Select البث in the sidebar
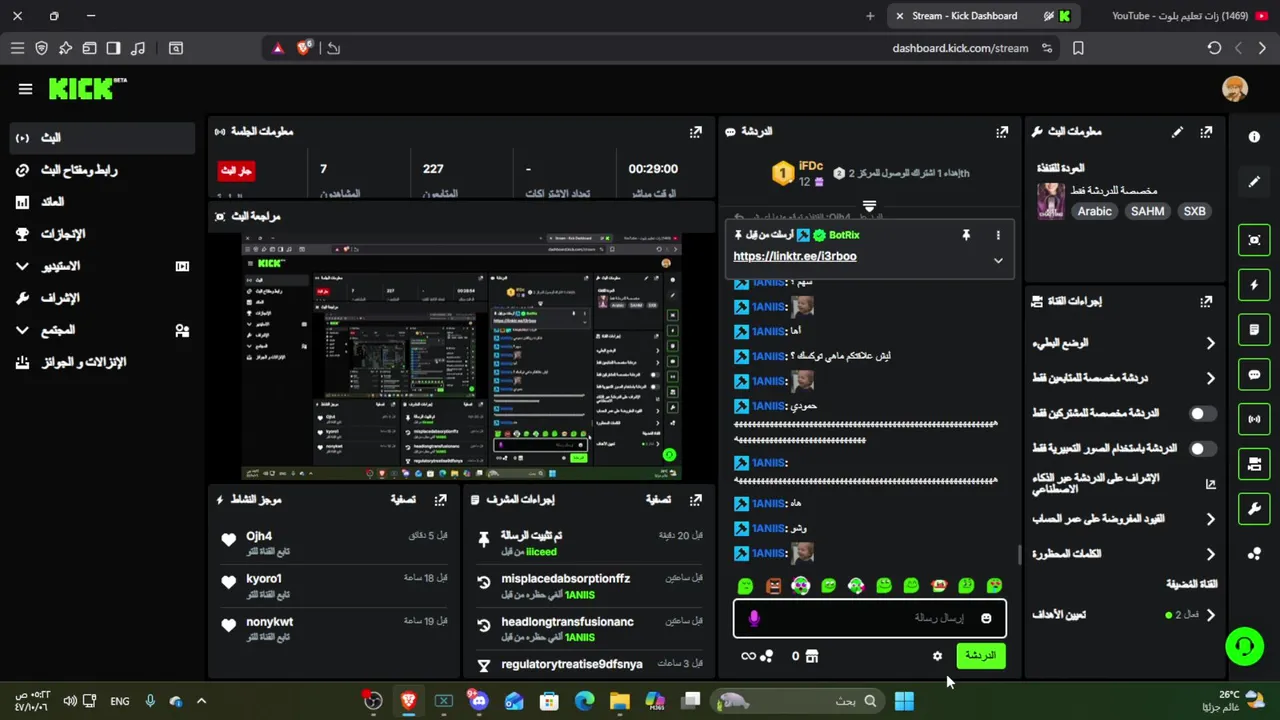This screenshot has height=720, width=1280. click(102, 138)
